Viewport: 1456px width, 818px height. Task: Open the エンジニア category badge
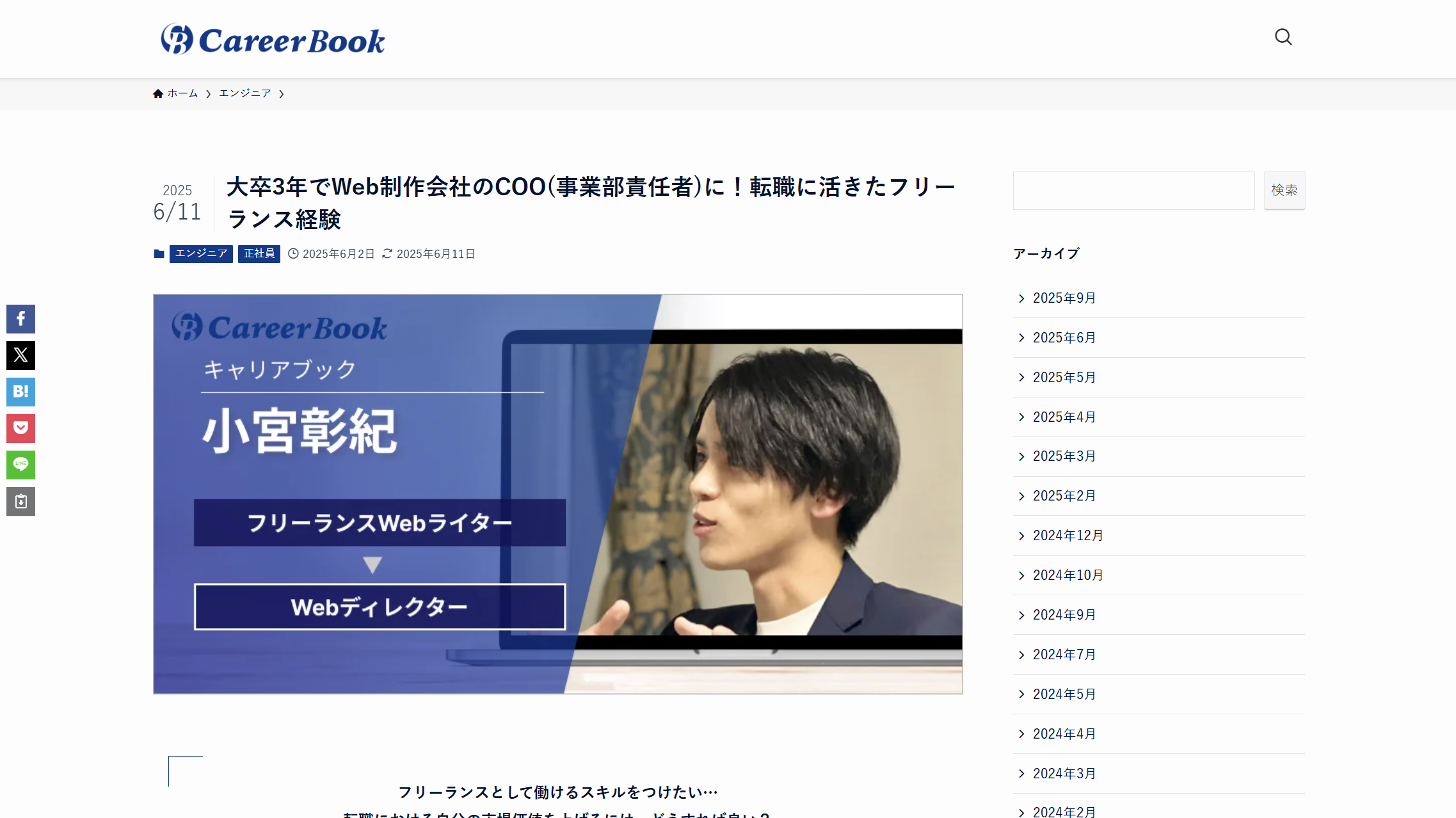click(x=201, y=253)
